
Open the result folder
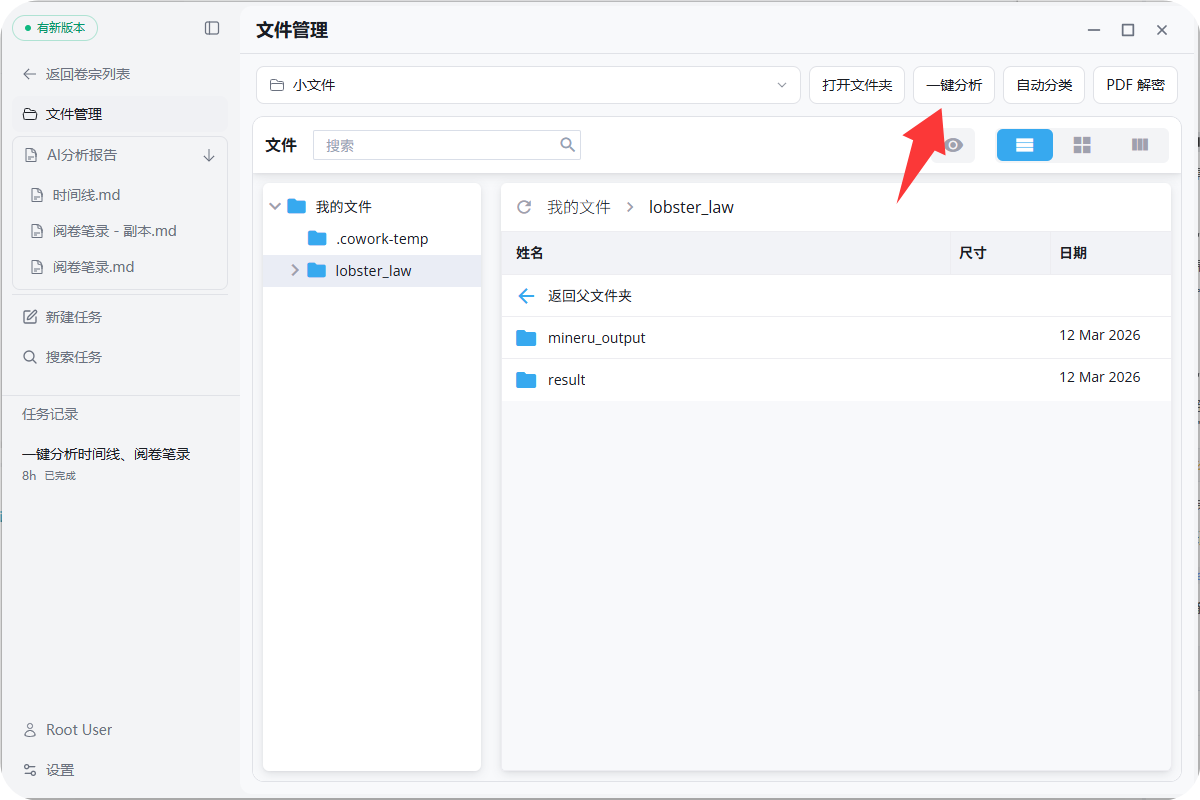pyautogui.click(x=566, y=380)
